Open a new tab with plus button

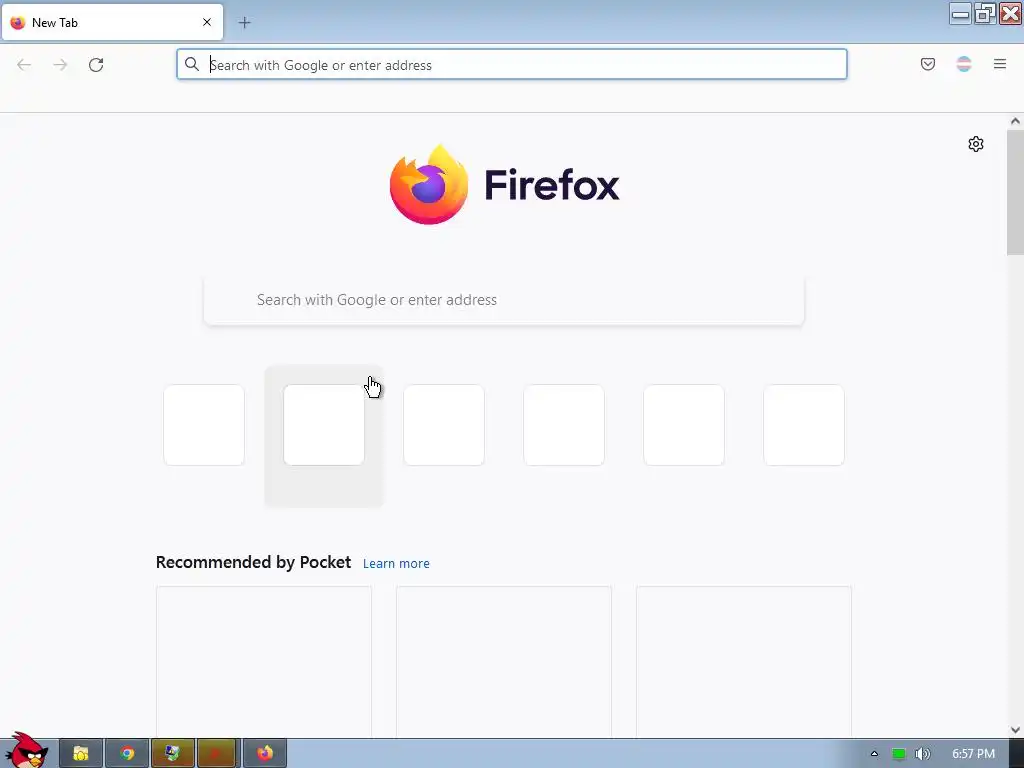coord(244,23)
